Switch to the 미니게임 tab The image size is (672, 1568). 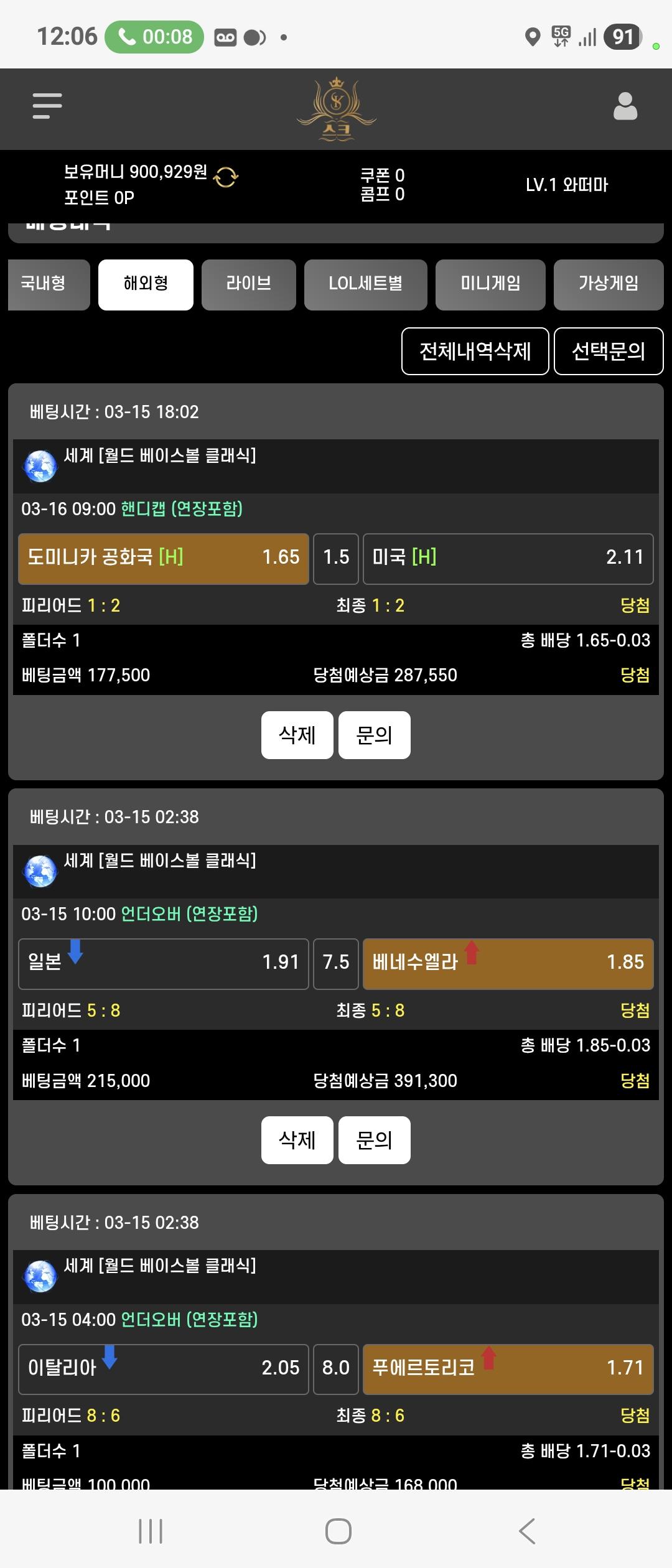(490, 284)
